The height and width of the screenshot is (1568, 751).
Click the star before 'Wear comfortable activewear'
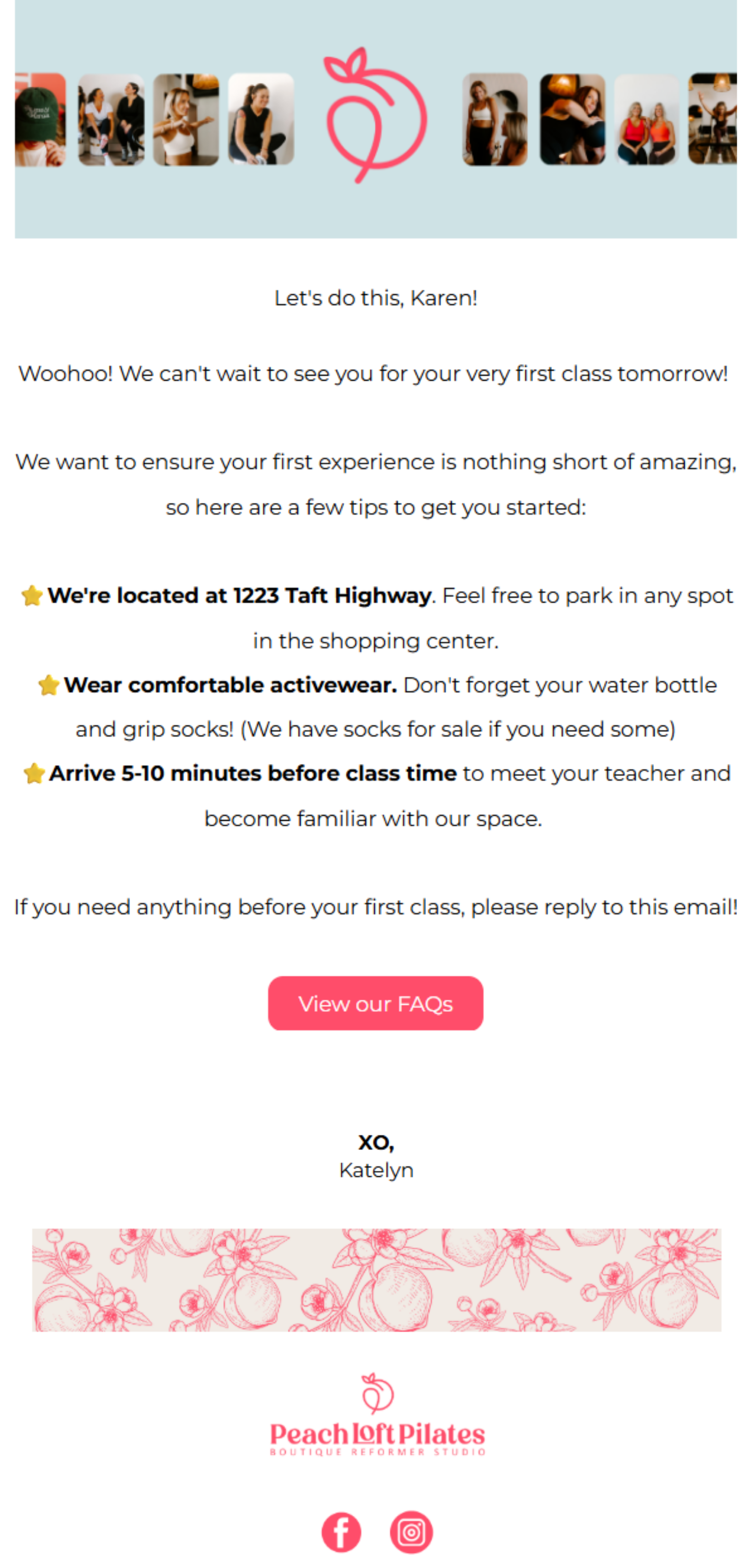point(49,685)
